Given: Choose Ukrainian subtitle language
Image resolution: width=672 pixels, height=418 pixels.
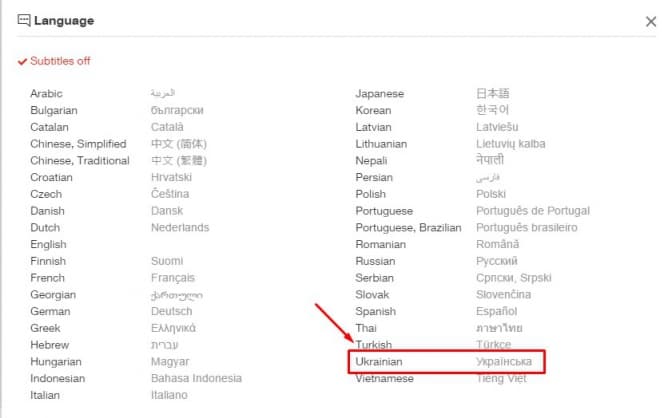Looking at the screenshot, I should click(x=385, y=360).
